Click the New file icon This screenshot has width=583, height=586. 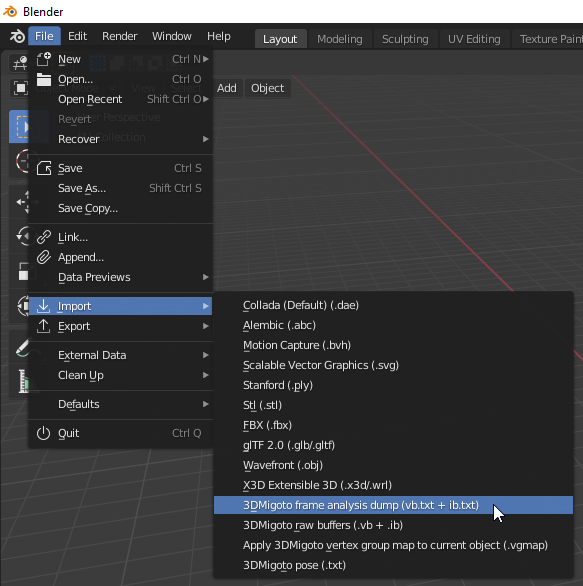(x=44, y=59)
